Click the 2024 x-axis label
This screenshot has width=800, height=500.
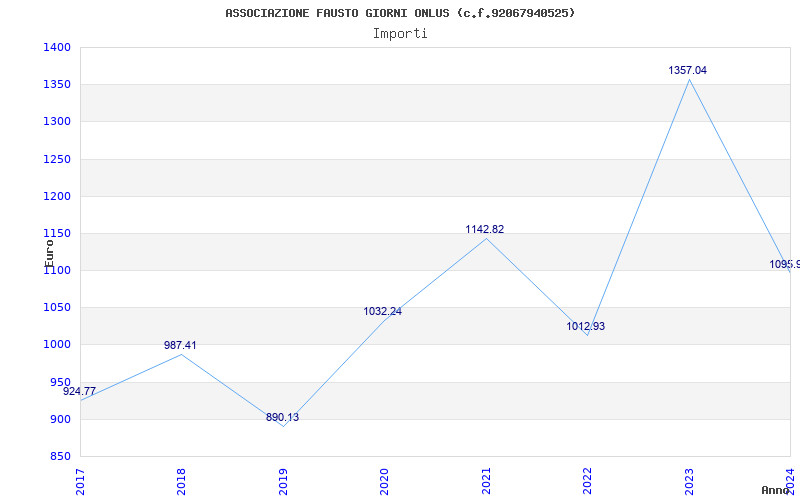pos(790,482)
